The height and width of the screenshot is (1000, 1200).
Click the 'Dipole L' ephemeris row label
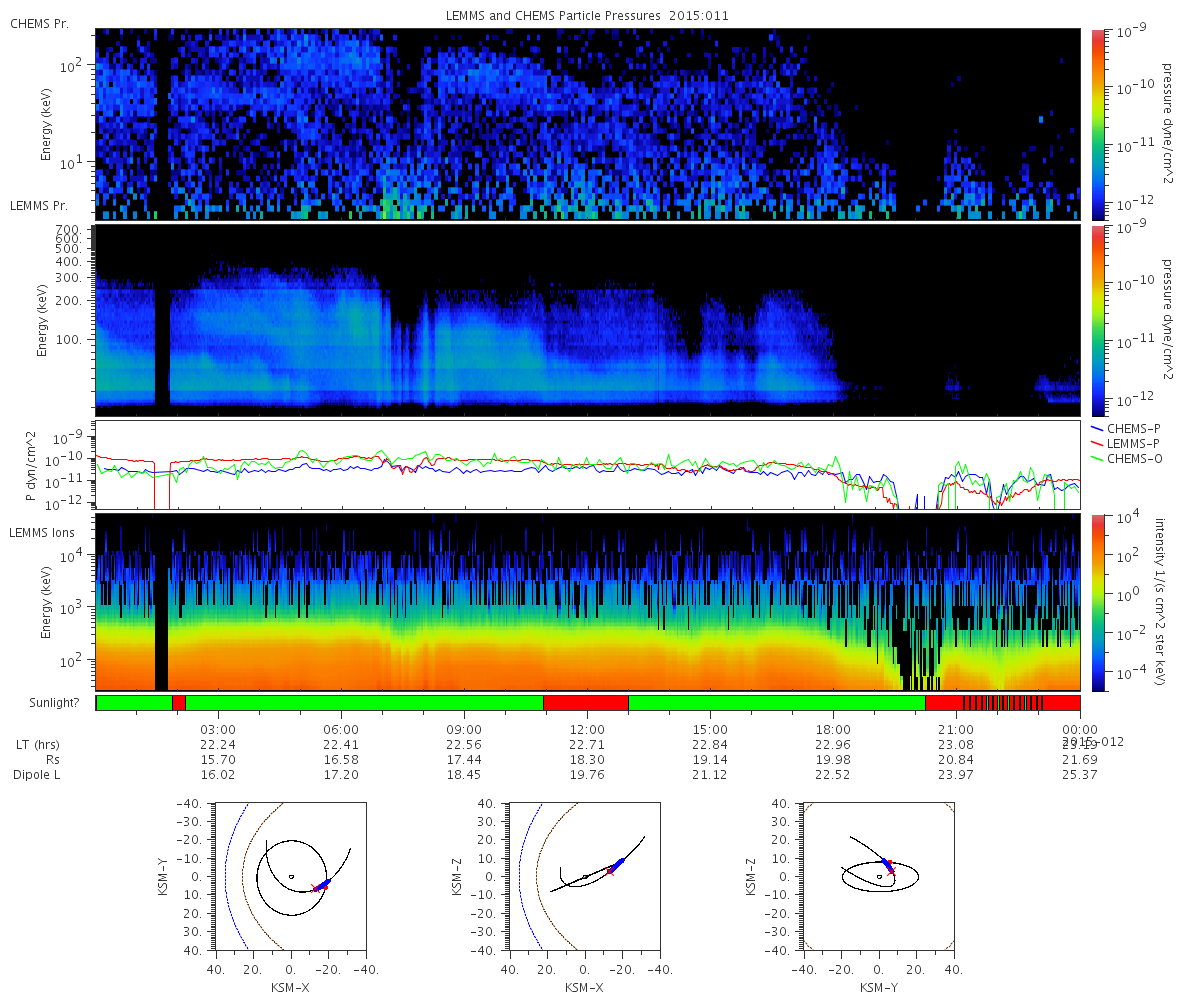click(36, 775)
